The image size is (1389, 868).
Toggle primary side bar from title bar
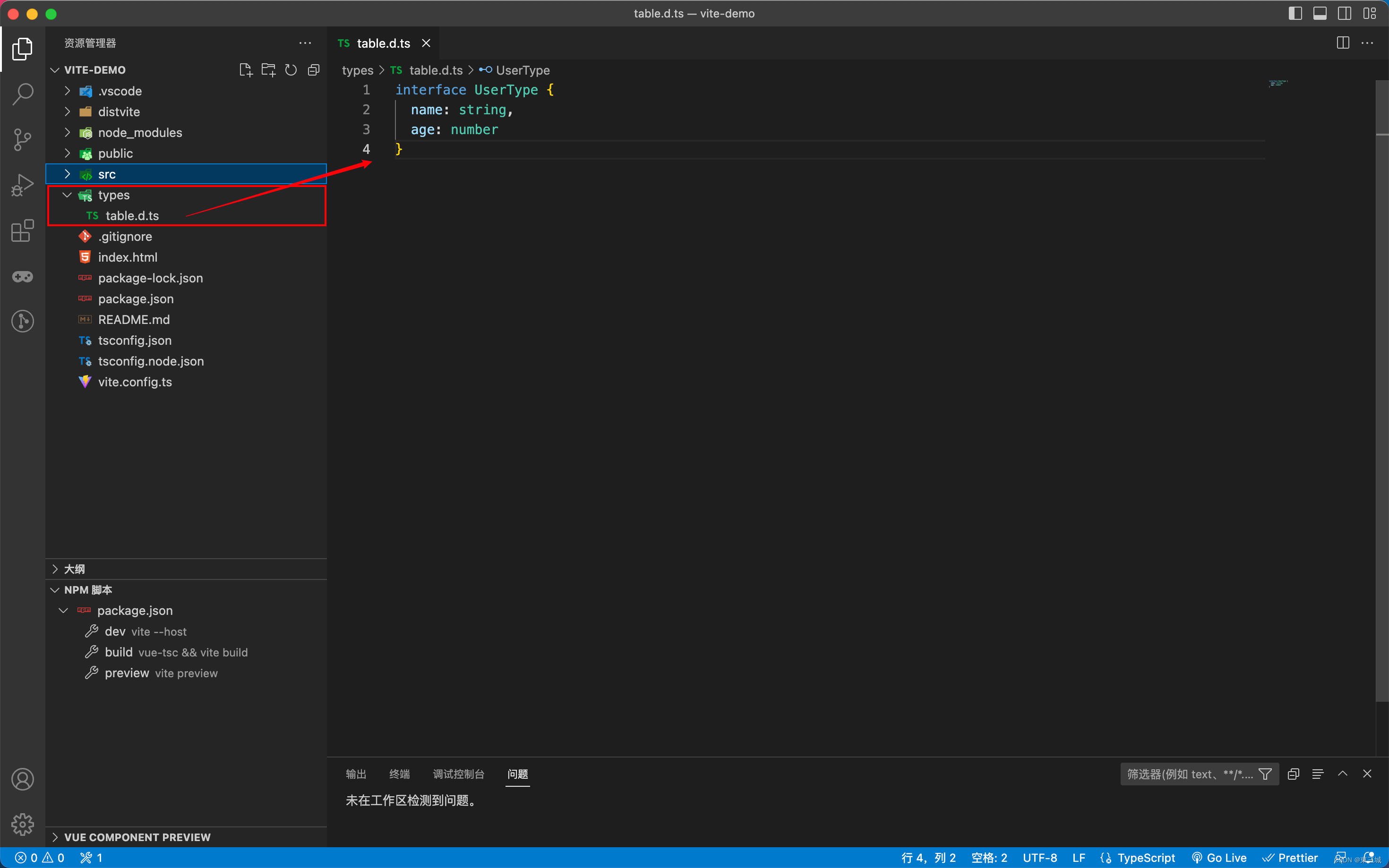point(1295,13)
